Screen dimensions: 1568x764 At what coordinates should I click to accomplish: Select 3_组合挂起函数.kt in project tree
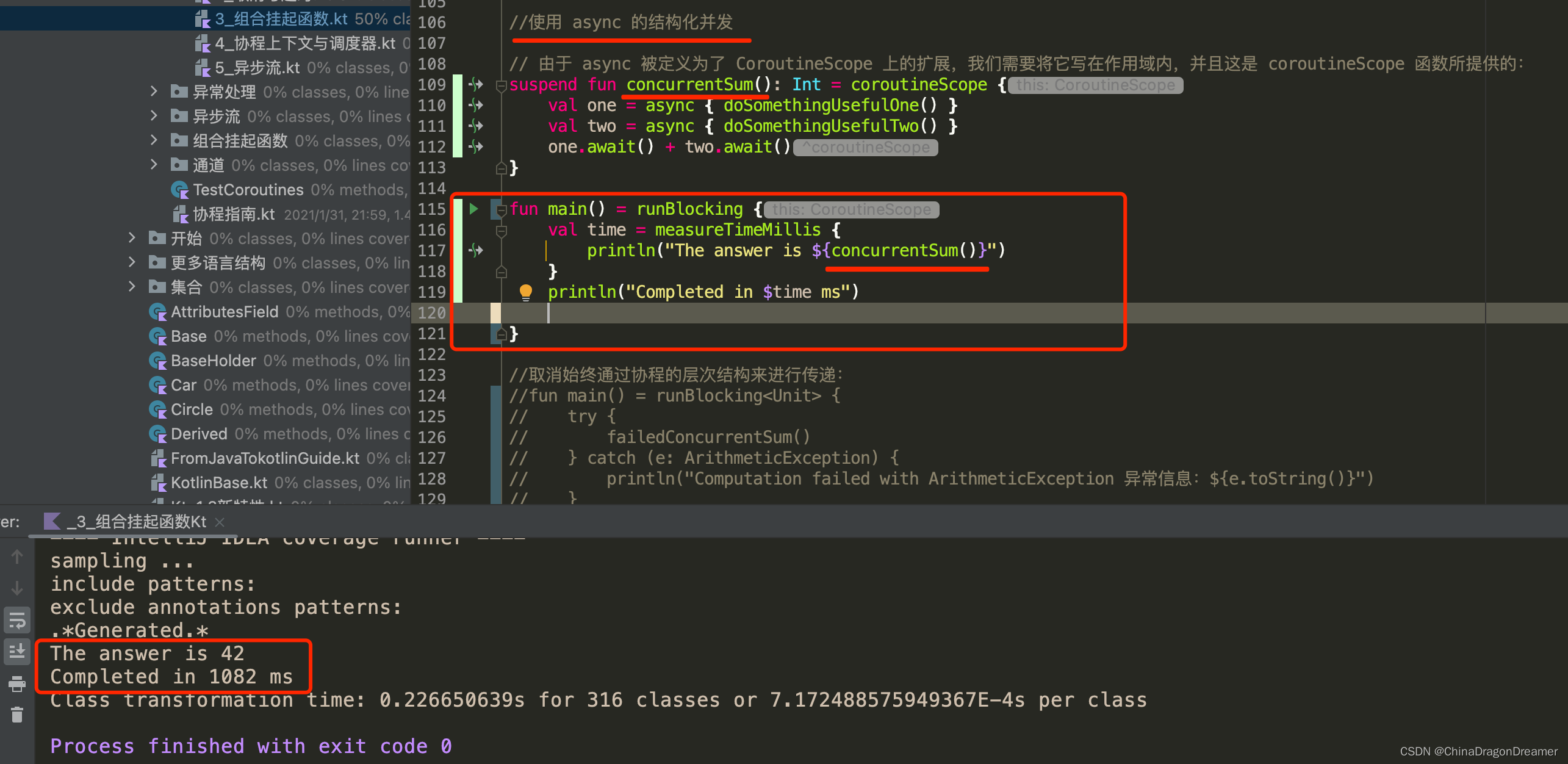coord(281,19)
